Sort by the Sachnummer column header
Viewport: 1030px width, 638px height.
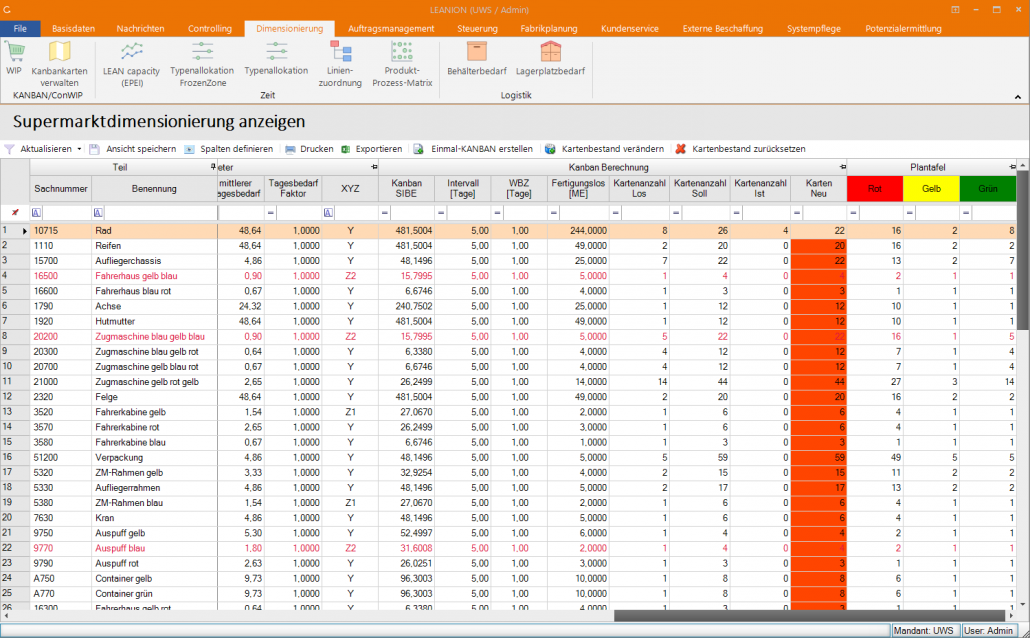click(60, 189)
